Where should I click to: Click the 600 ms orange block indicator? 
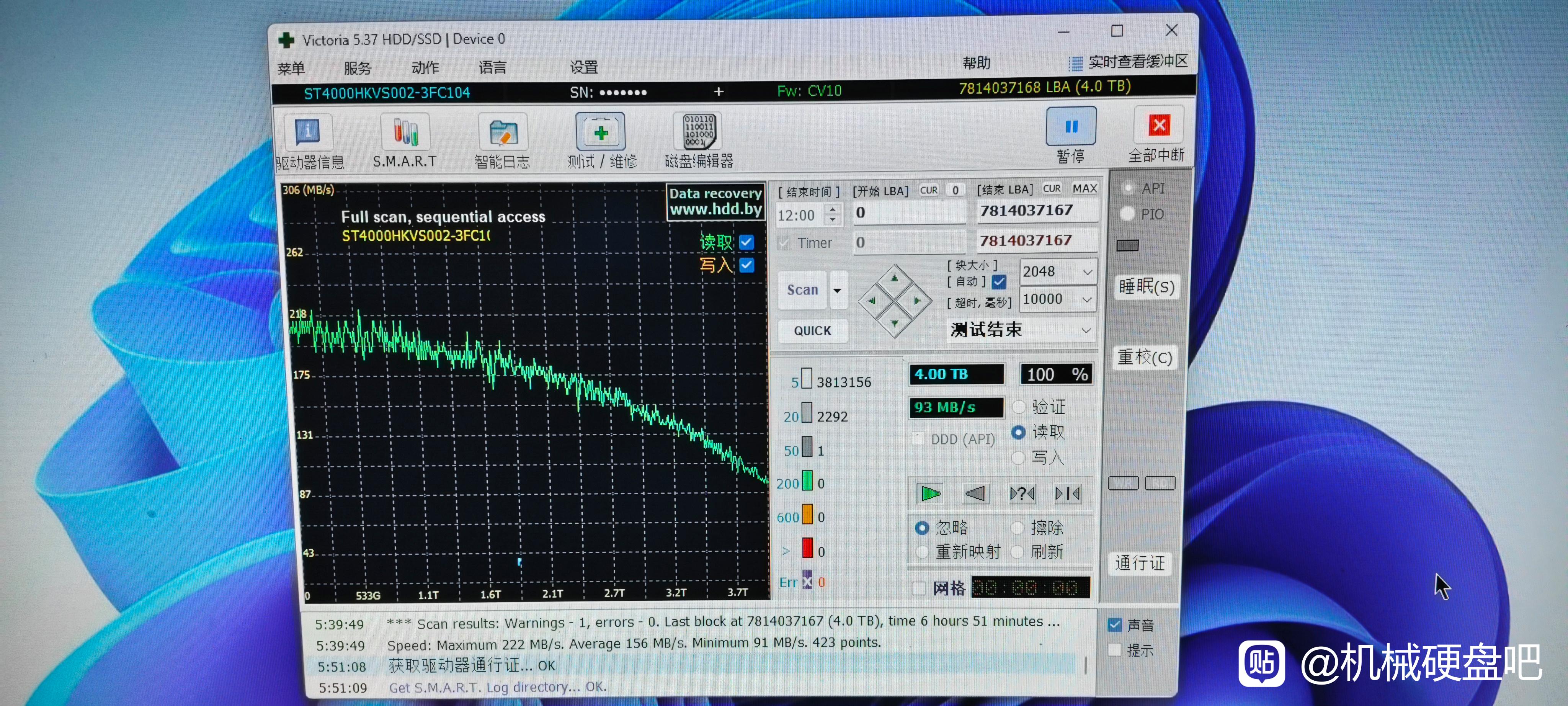pos(807,514)
